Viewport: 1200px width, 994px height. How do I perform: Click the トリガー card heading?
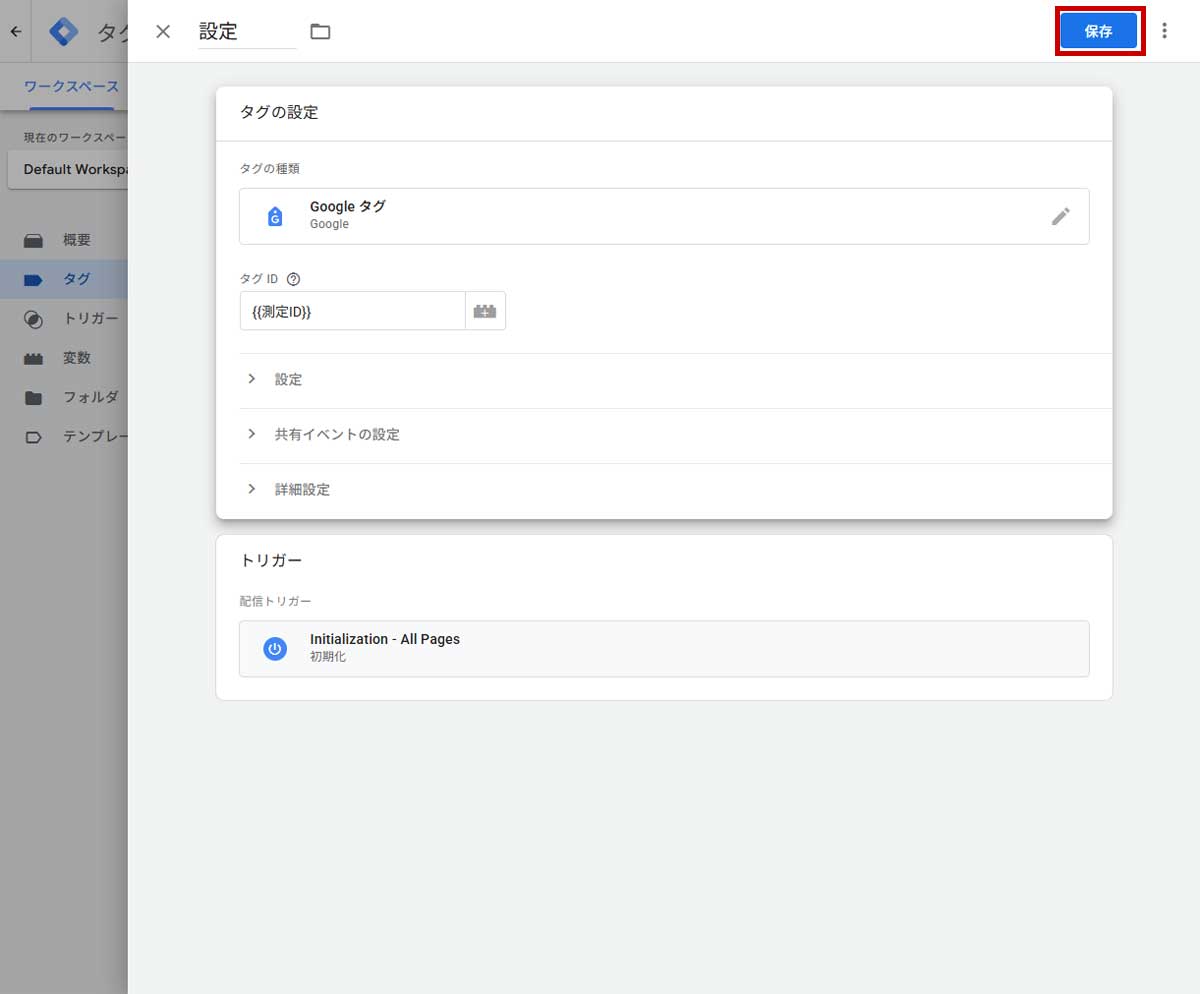click(271, 561)
